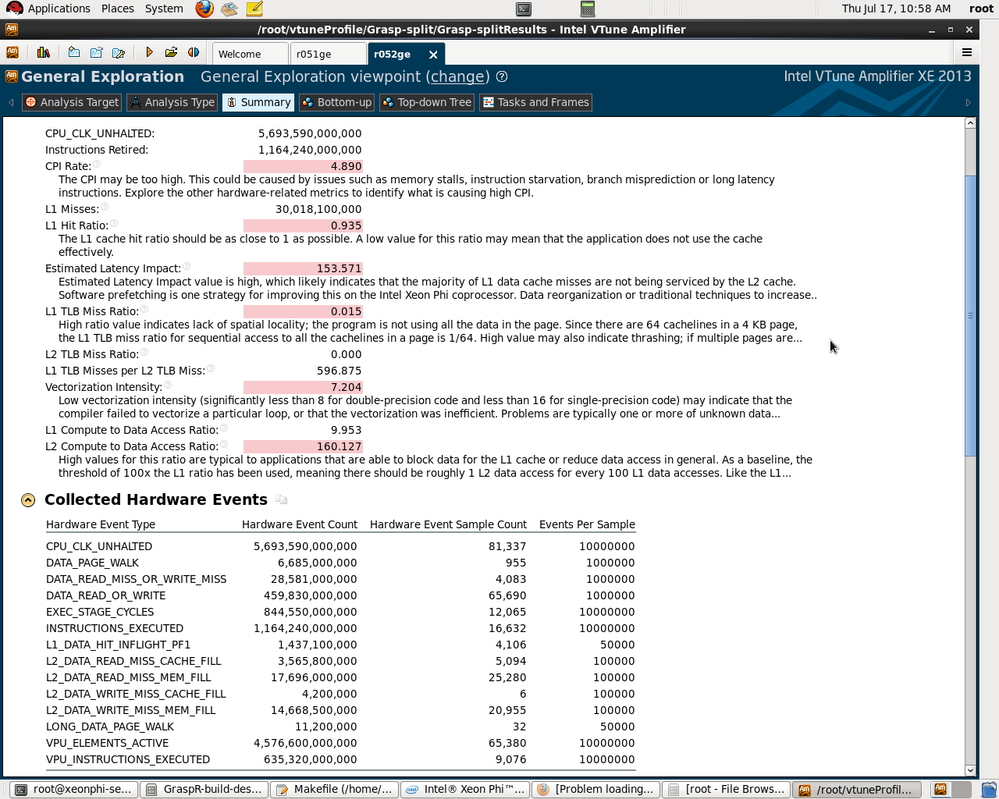
Task: Switch to GraspR-build-des taskbar window
Action: [x=204, y=789]
